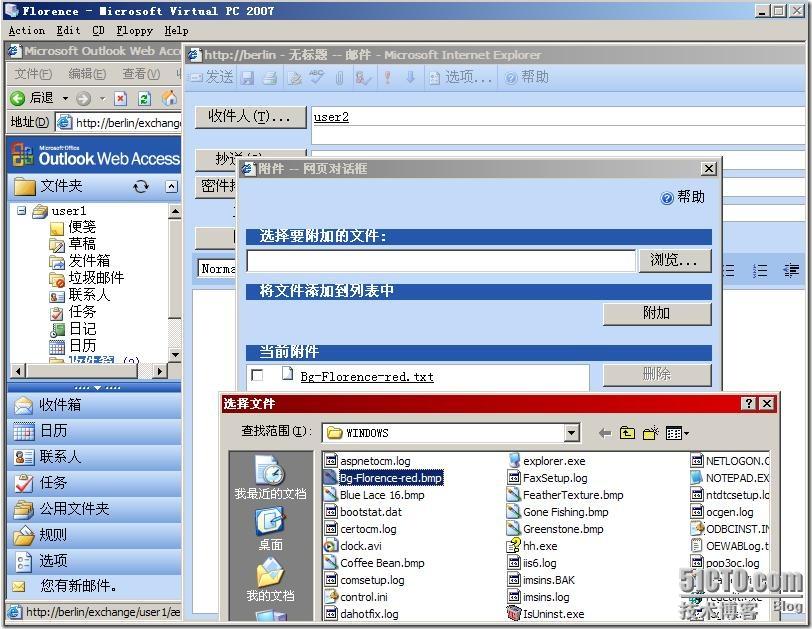Image resolution: width=812 pixels, height=629 pixels.
Task: Open the CD menu of Virtual PC
Action: click(x=98, y=31)
